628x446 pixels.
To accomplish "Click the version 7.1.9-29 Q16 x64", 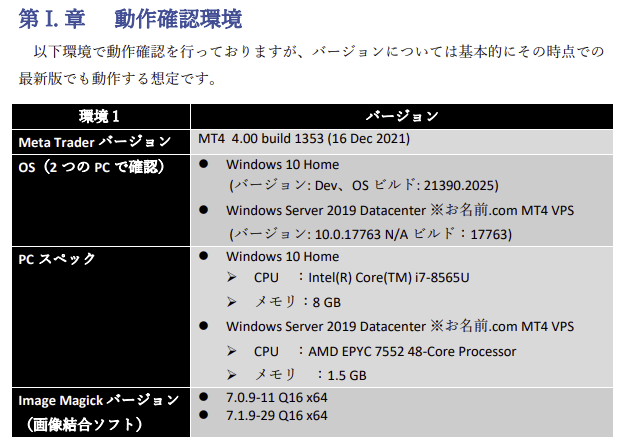I will [277, 416].
